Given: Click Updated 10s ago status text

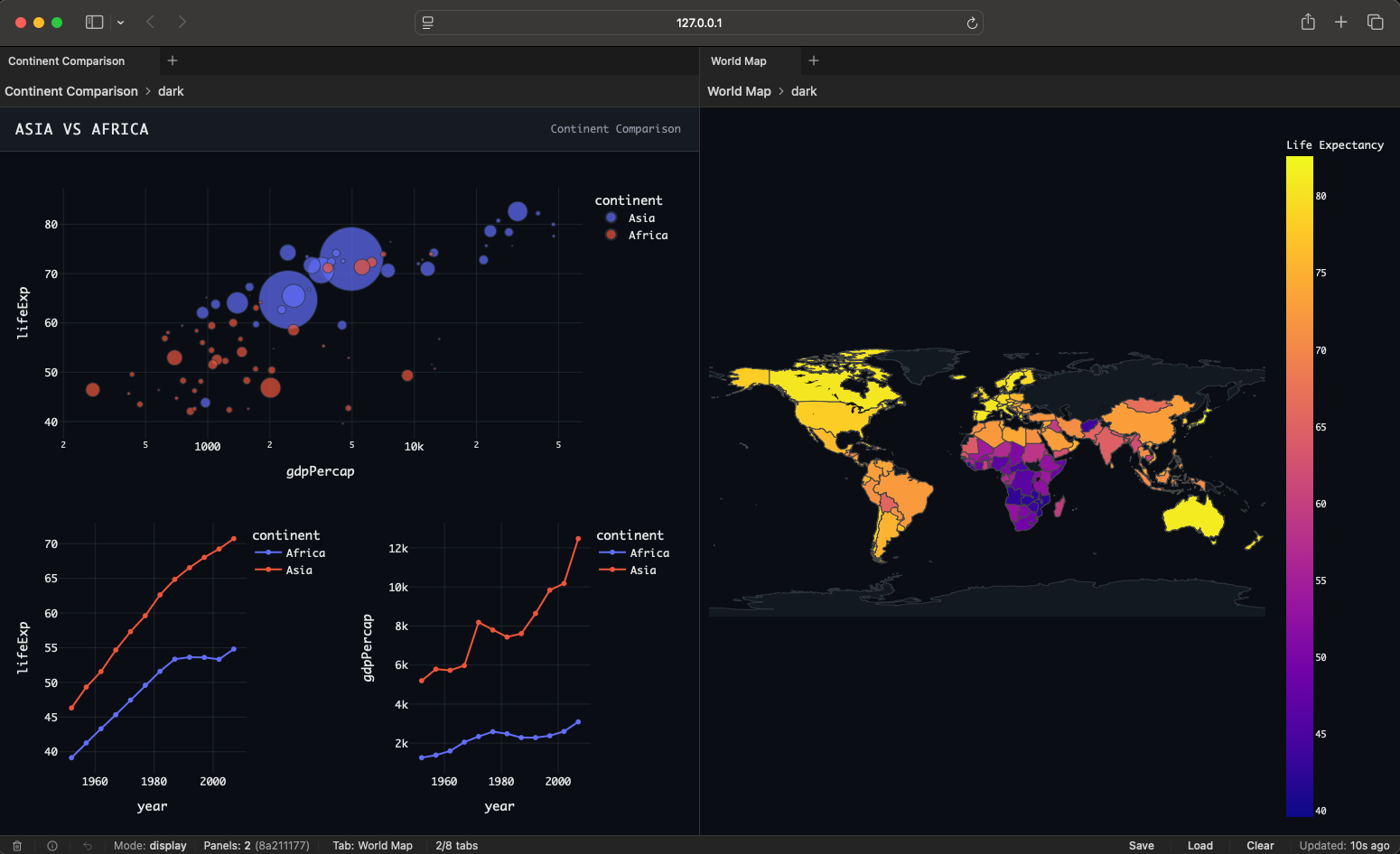Looking at the screenshot, I should (x=1344, y=846).
